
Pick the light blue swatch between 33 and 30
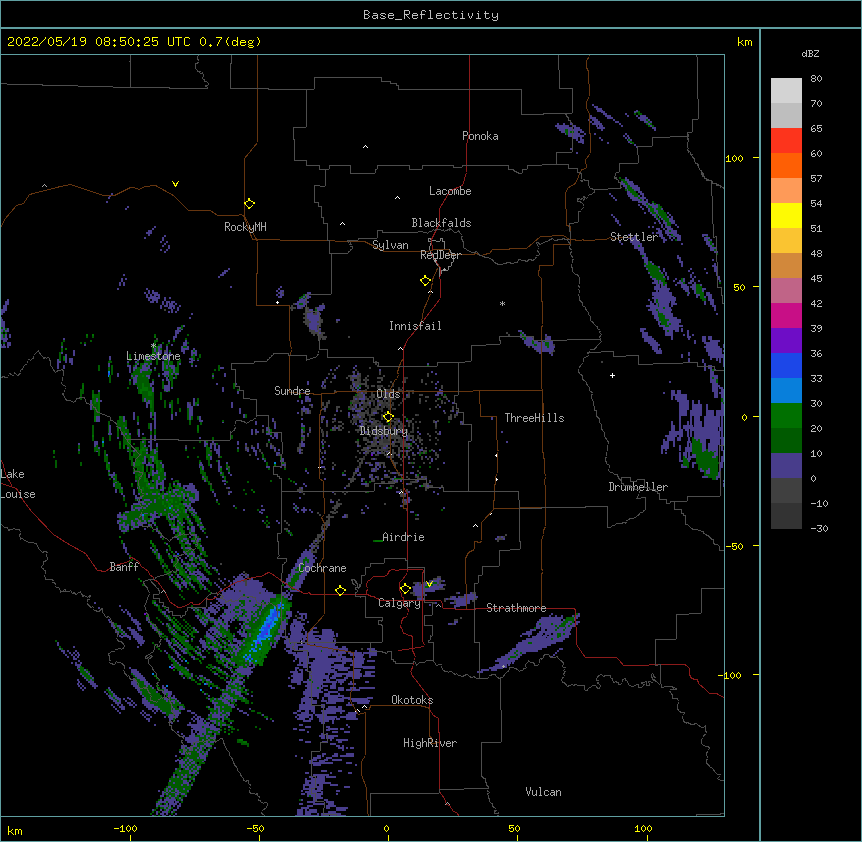(x=786, y=390)
